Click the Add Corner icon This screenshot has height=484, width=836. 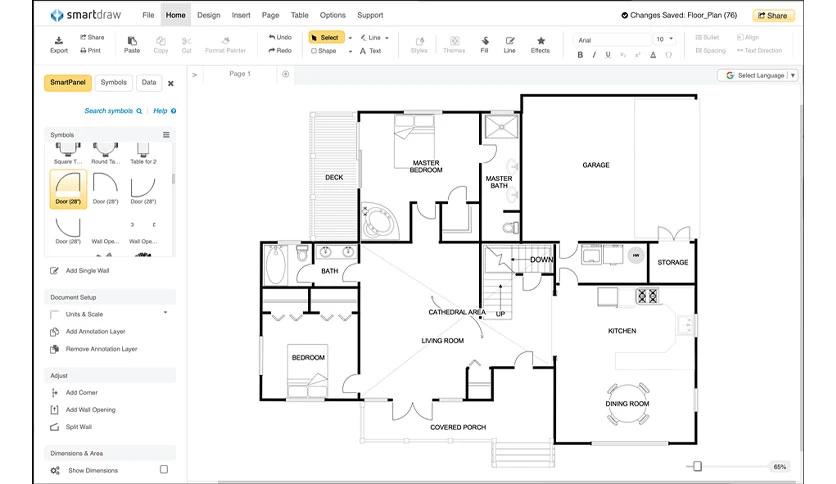(x=54, y=393)
